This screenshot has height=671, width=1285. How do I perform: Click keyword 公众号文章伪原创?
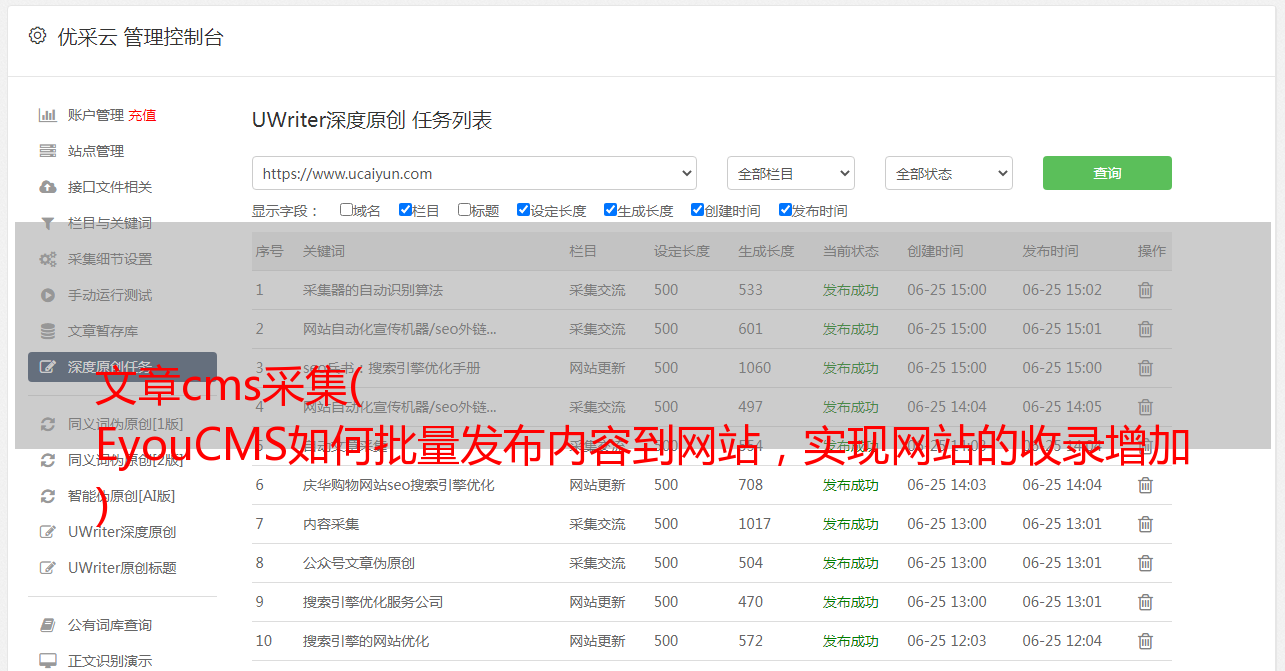click(x=359, y=563)
